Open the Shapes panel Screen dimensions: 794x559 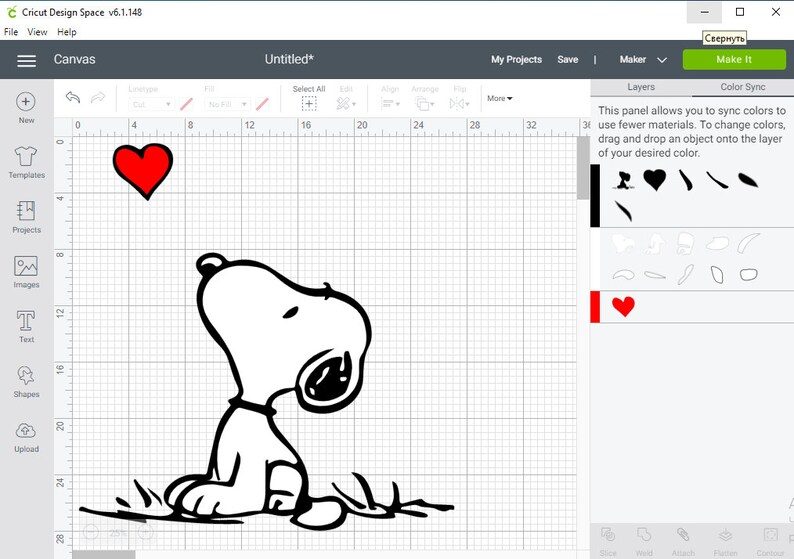coord(26,381)
